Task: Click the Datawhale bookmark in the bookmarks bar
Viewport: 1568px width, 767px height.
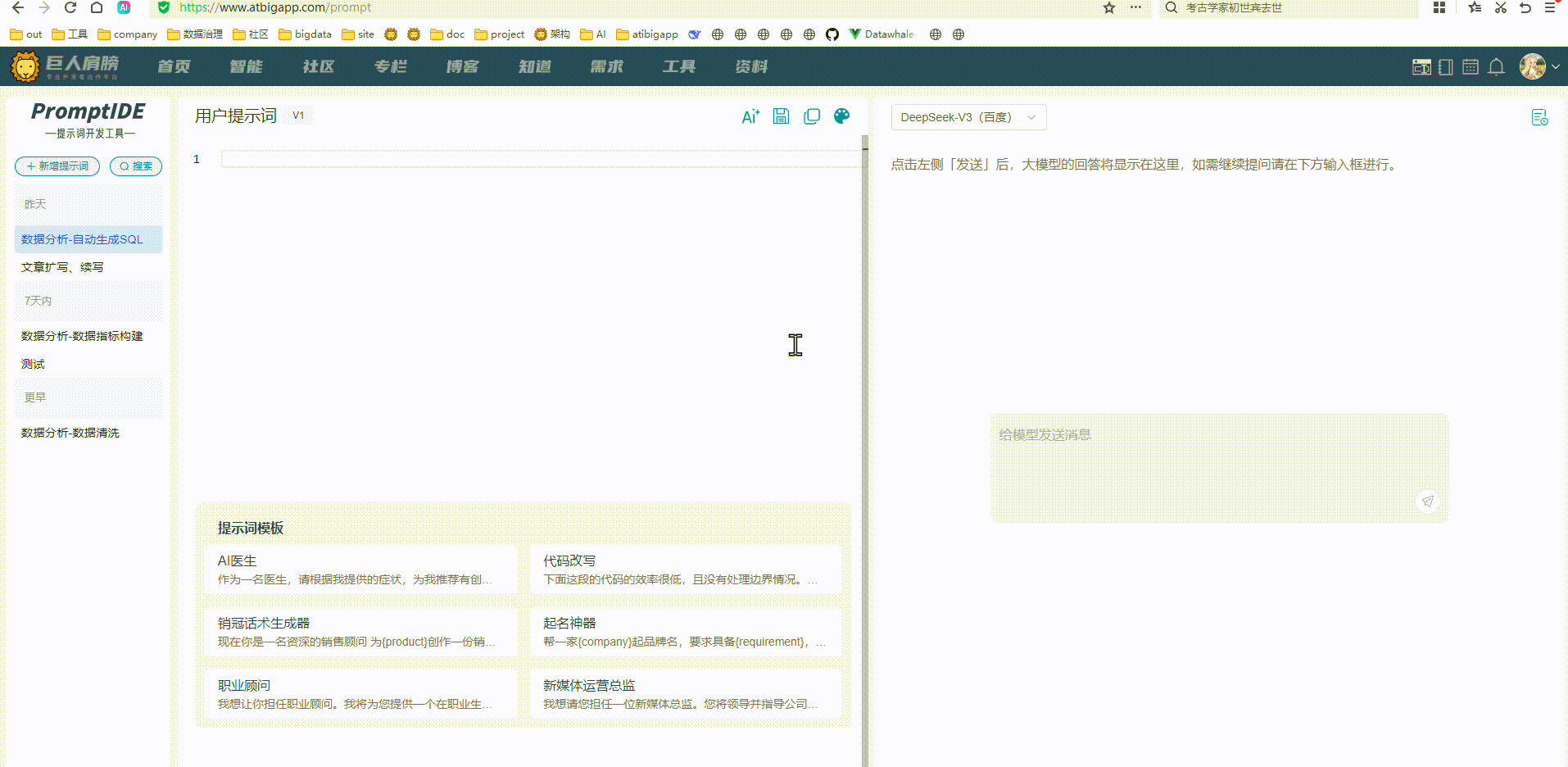Action: (882, 34)
